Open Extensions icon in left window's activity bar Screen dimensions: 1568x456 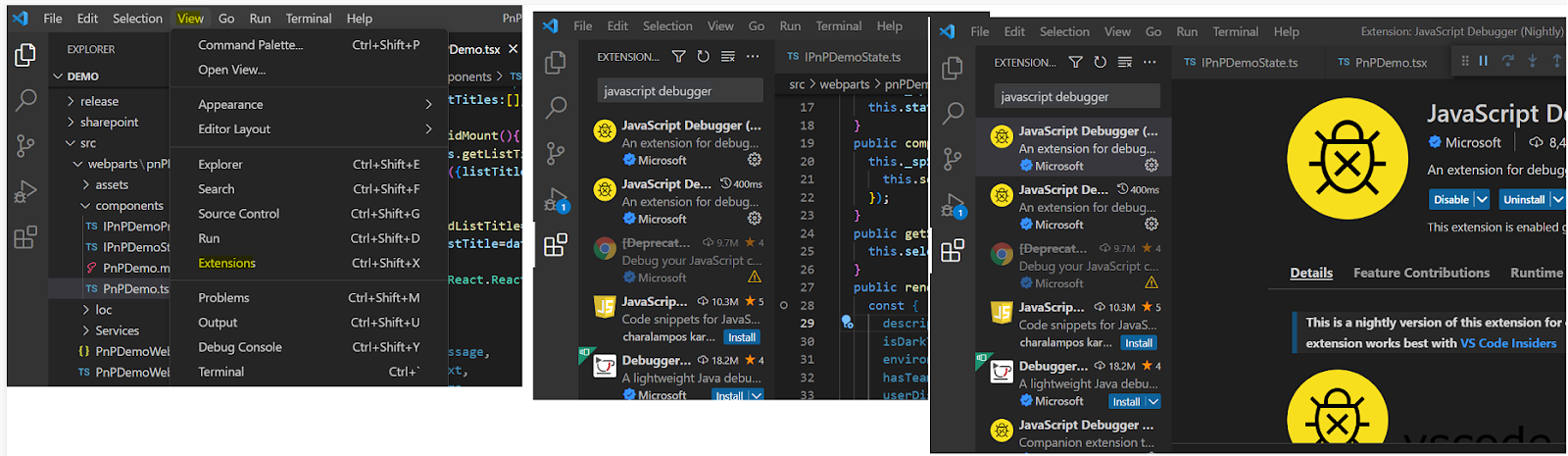(x=25, y=237)
